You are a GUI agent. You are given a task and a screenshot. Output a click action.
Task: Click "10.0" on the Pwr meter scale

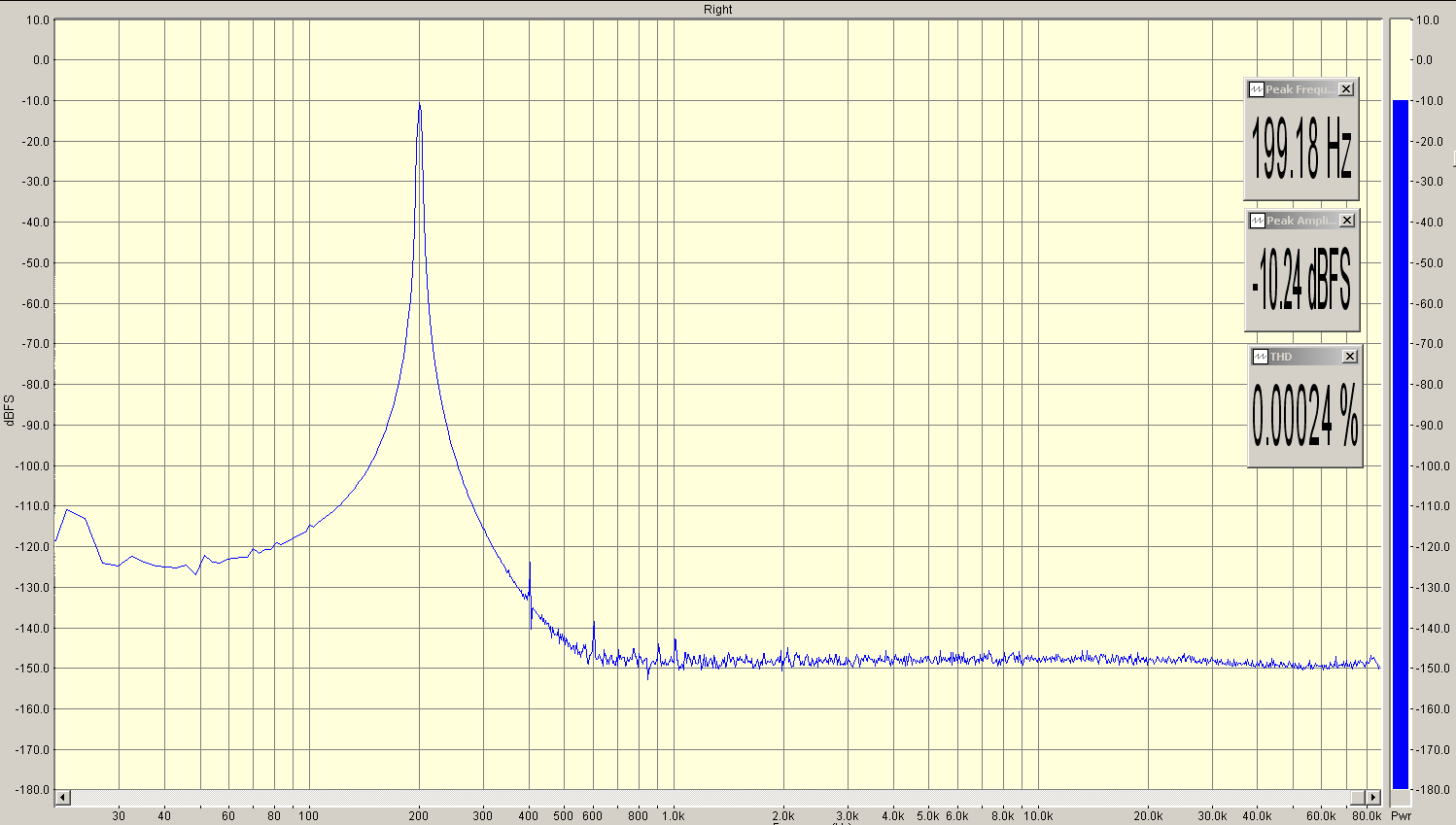click(x=1428, y=19)
